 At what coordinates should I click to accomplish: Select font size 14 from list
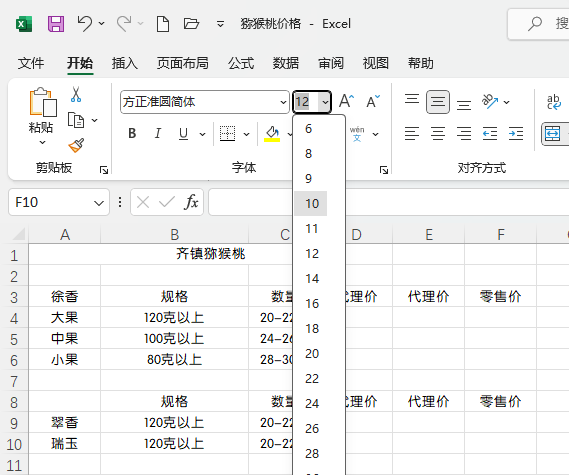pyautogui.click(x=312, y=279)
